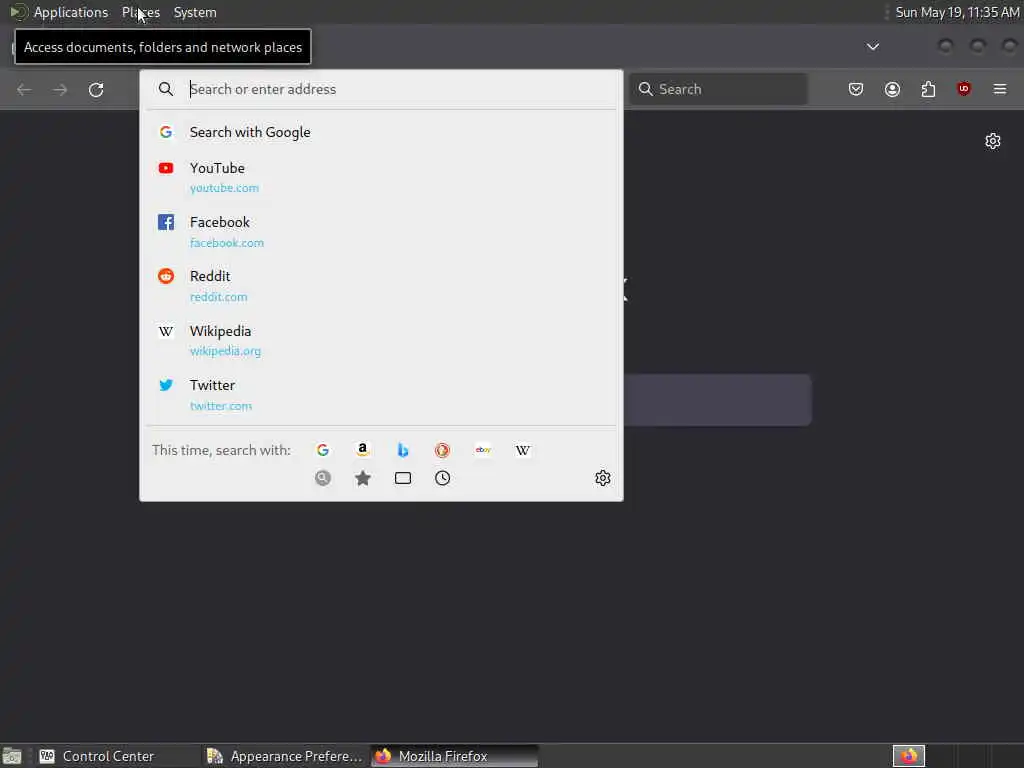This screenshot has height=768, width=1024.
Task: Open the Reddit suggestion
Action: (x=381, y=285)
